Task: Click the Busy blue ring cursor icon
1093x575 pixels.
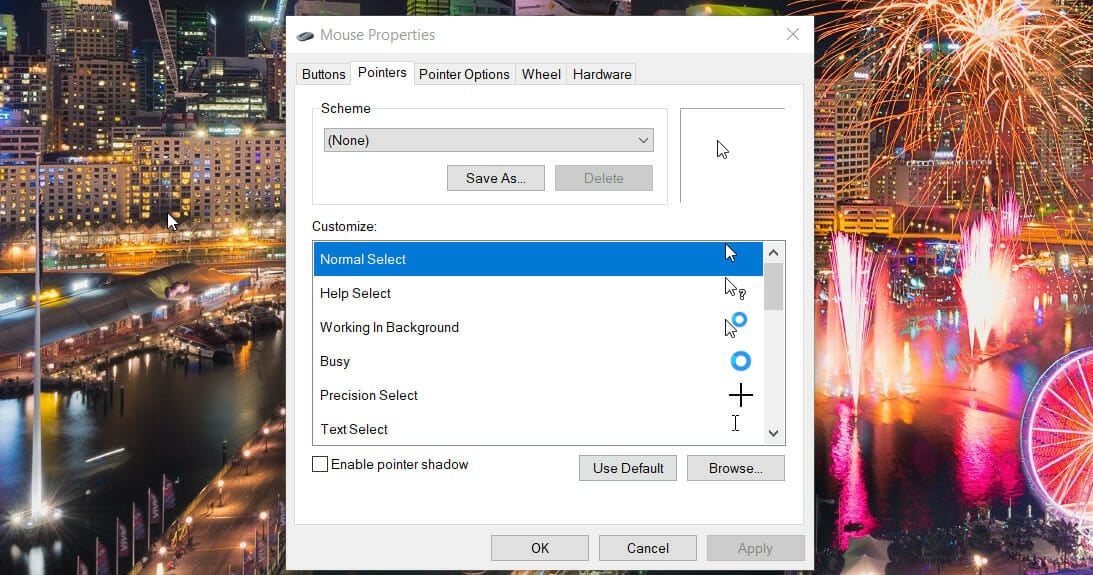Action: (x=740, y=361)
